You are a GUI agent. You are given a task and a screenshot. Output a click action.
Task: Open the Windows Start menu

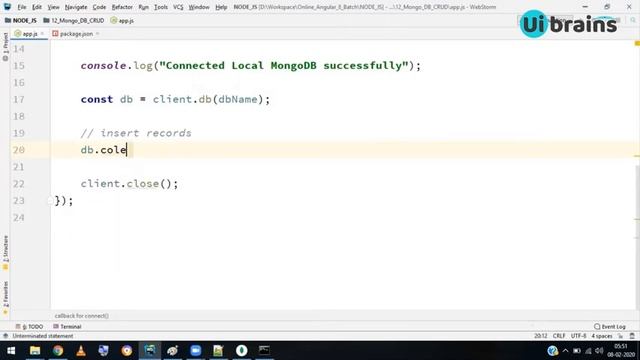(x=11, y=351)
